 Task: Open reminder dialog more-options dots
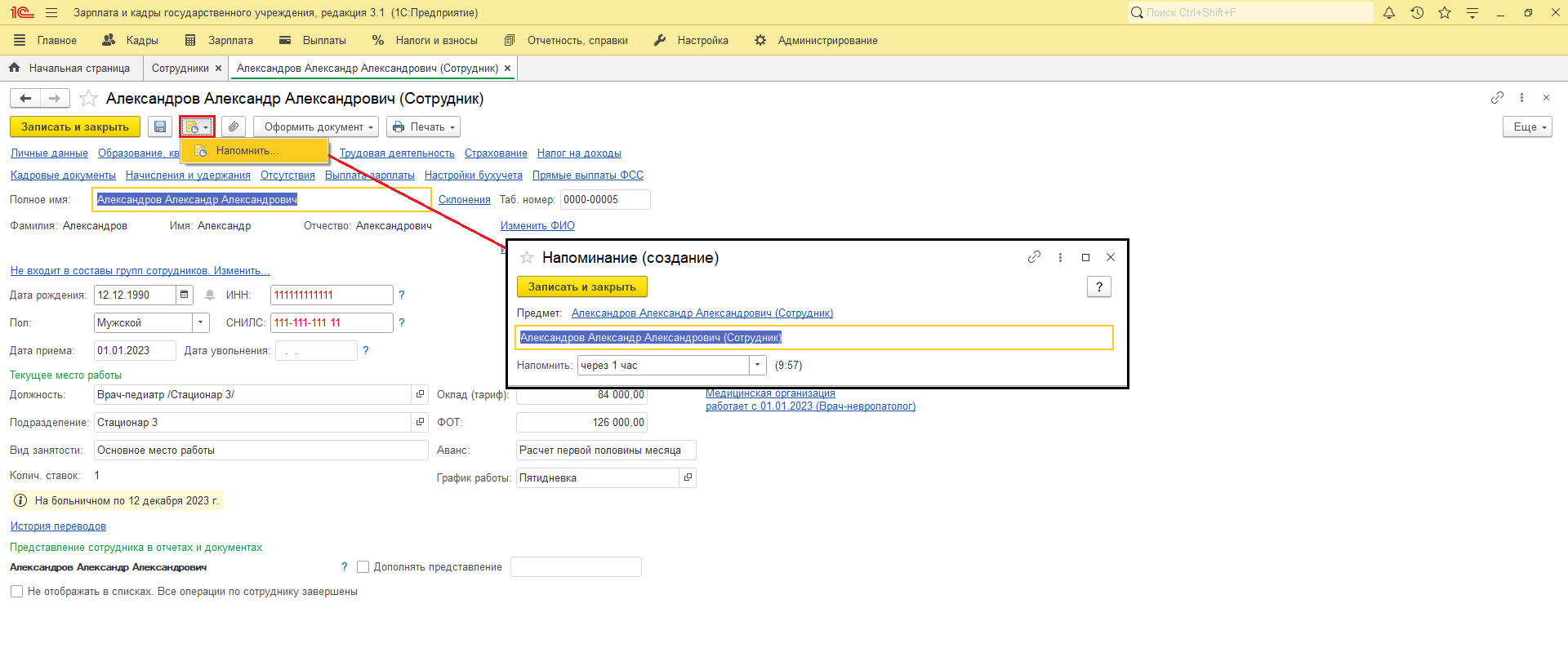click(x=1060, y=257)
